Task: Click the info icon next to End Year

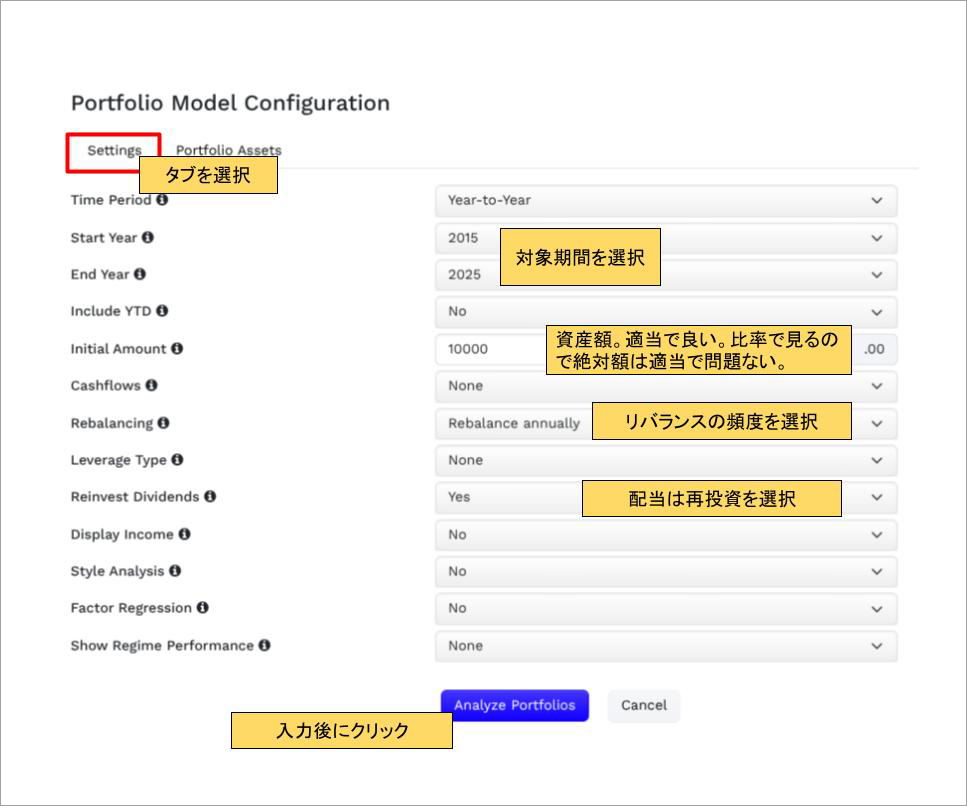Action: coord(140,274)
